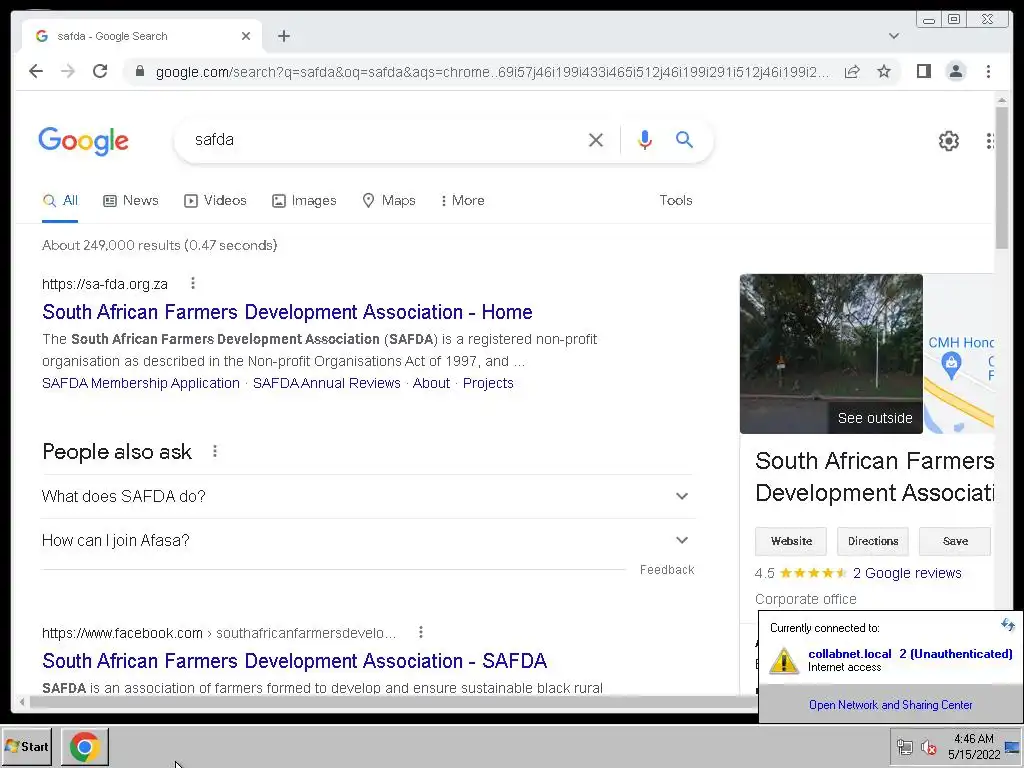View site information lock icon
The height and width of the screenshot is (768, 1024).
(x=139, y=71)
